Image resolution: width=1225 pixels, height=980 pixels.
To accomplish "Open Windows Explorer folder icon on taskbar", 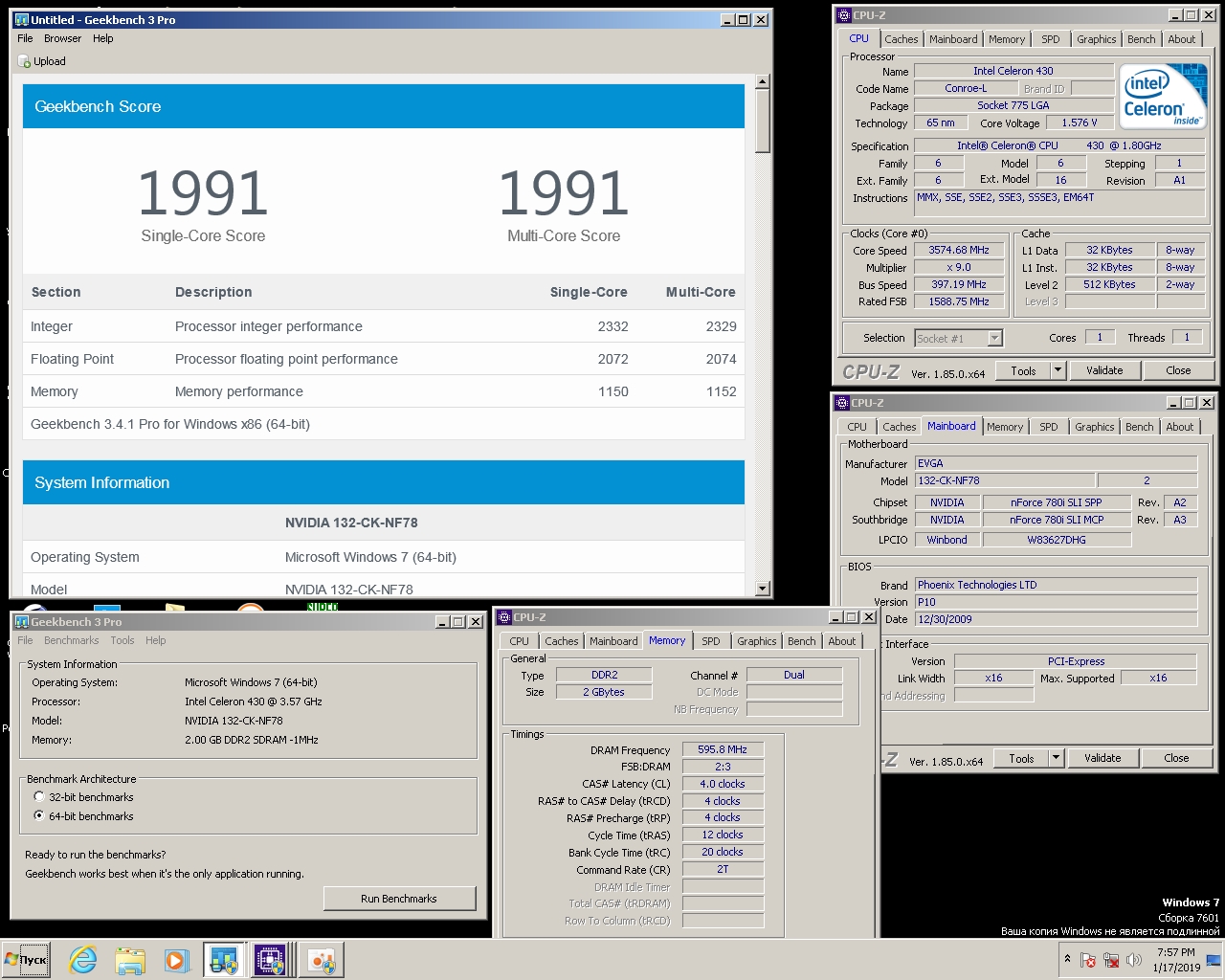I will 129,960.
